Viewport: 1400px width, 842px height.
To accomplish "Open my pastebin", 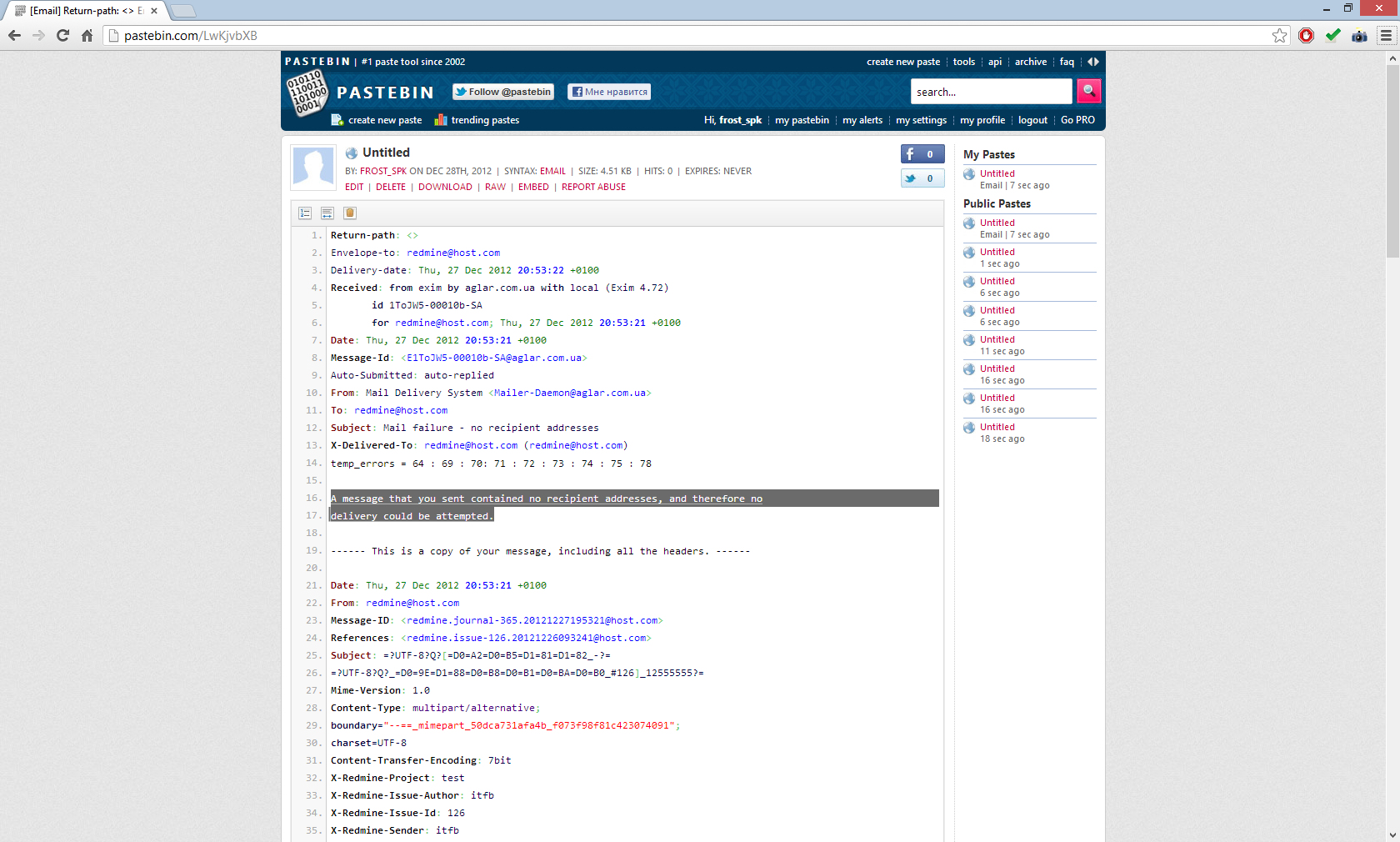I will click(802, 120).
